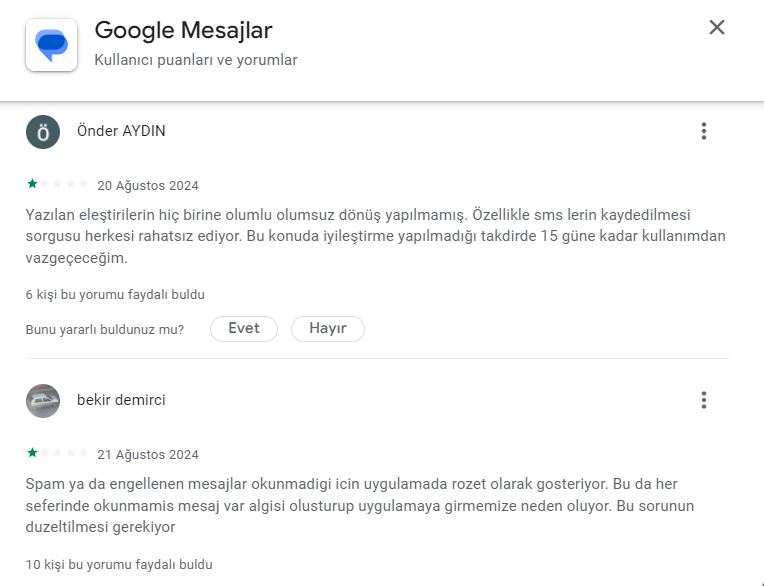Image resolution: width=764 pixels, height=586 pixels.
Task: Click the date 21 Ağustos 2024
Action: [x=148, y=454]
